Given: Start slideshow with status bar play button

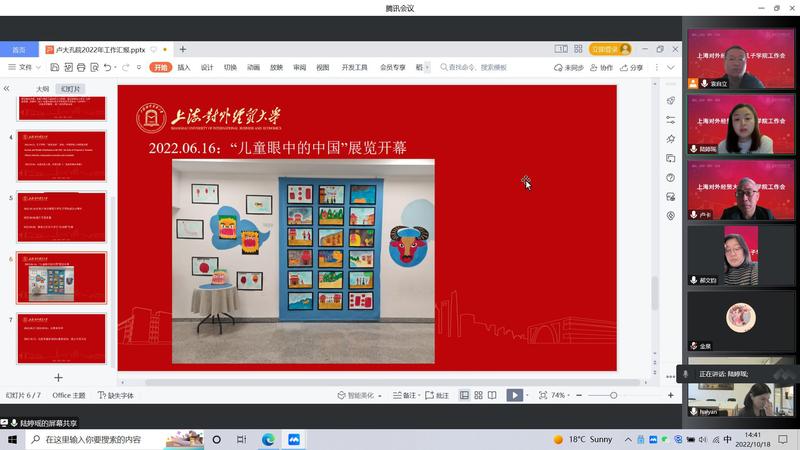Looking at the screenshot, I should click(514, 395).
